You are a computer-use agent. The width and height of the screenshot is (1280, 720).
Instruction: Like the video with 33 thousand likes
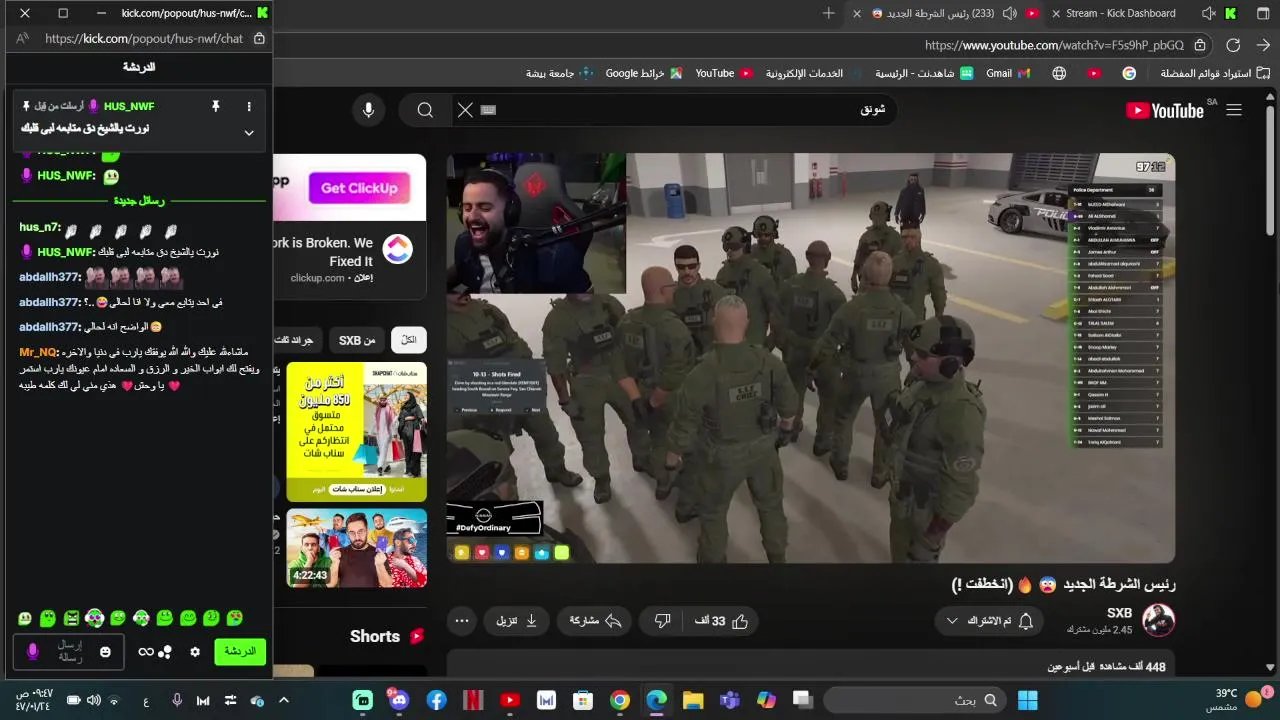coord(722,621)
